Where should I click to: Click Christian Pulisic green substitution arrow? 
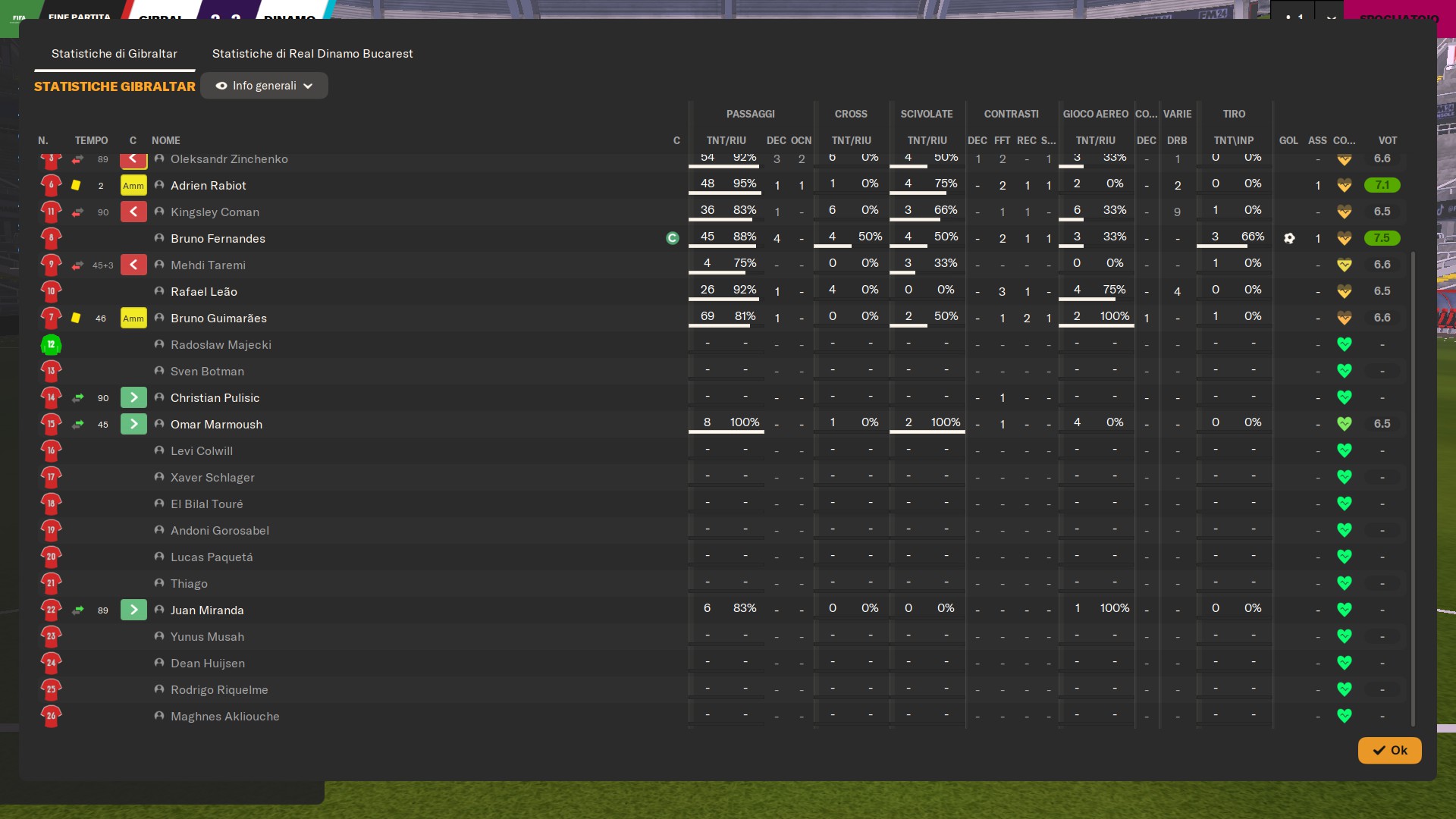(x=133, y=397)
